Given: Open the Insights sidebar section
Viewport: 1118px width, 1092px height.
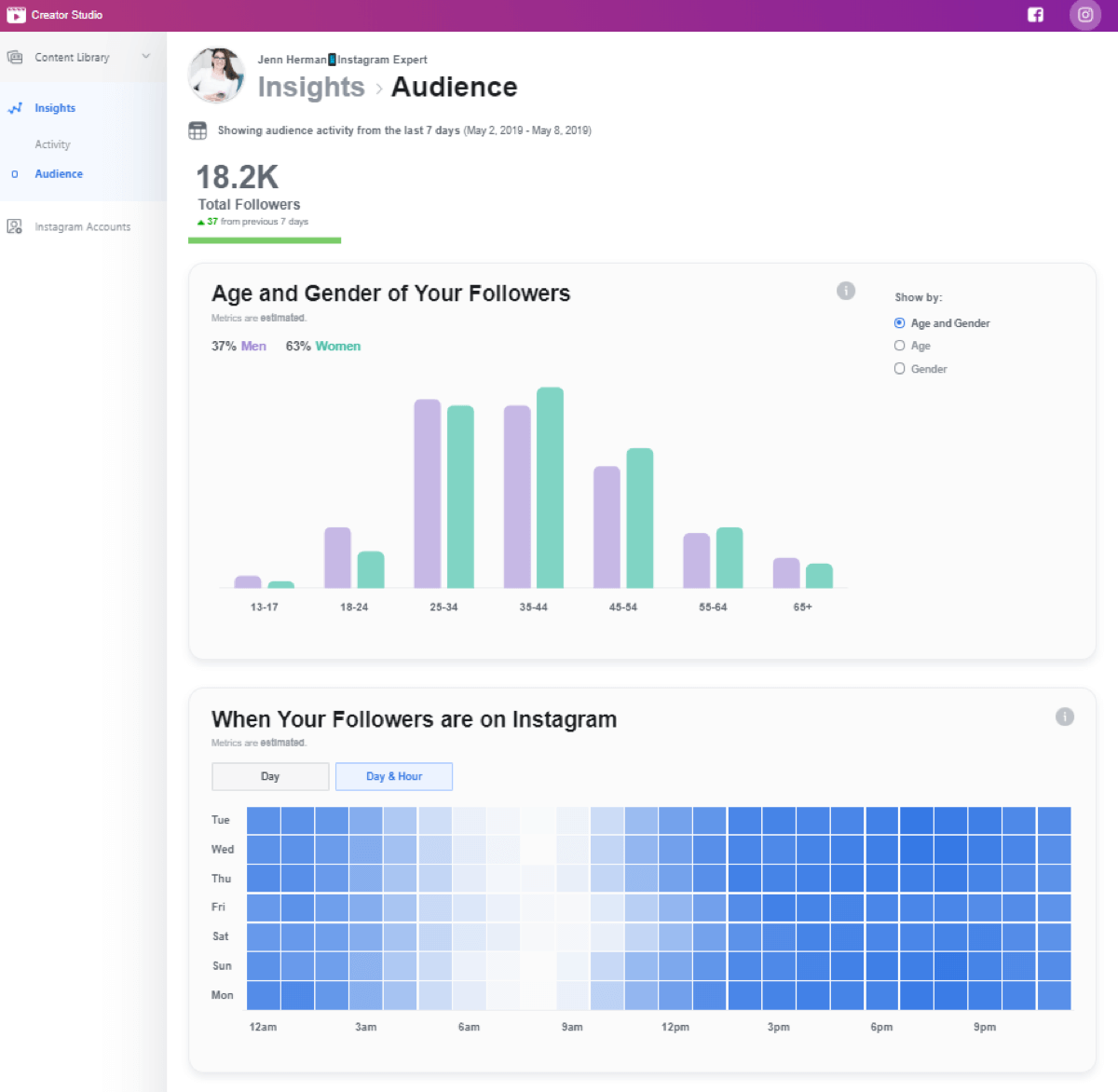Looking at the screenshot, I should pos(55,108).
